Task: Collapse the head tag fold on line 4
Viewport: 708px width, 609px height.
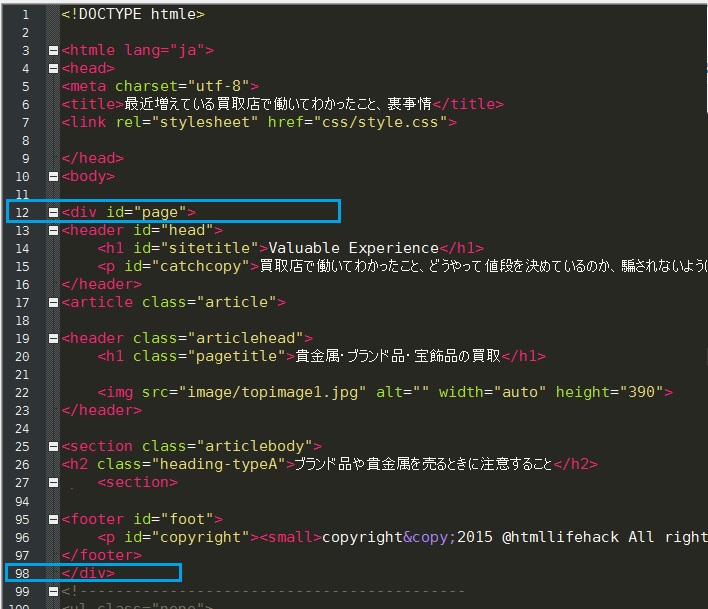Action: (x=53, y=69)
